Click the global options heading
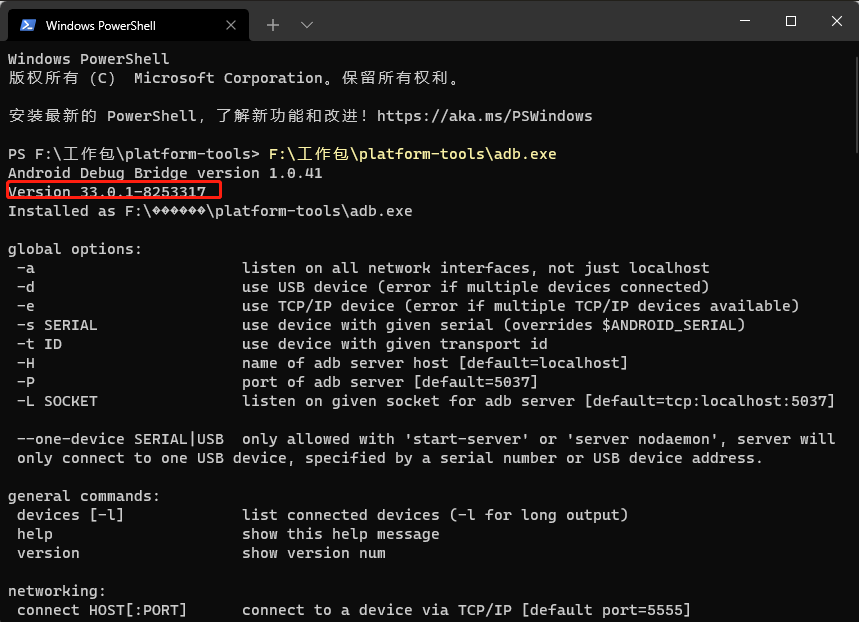 (x=75, y=249)
